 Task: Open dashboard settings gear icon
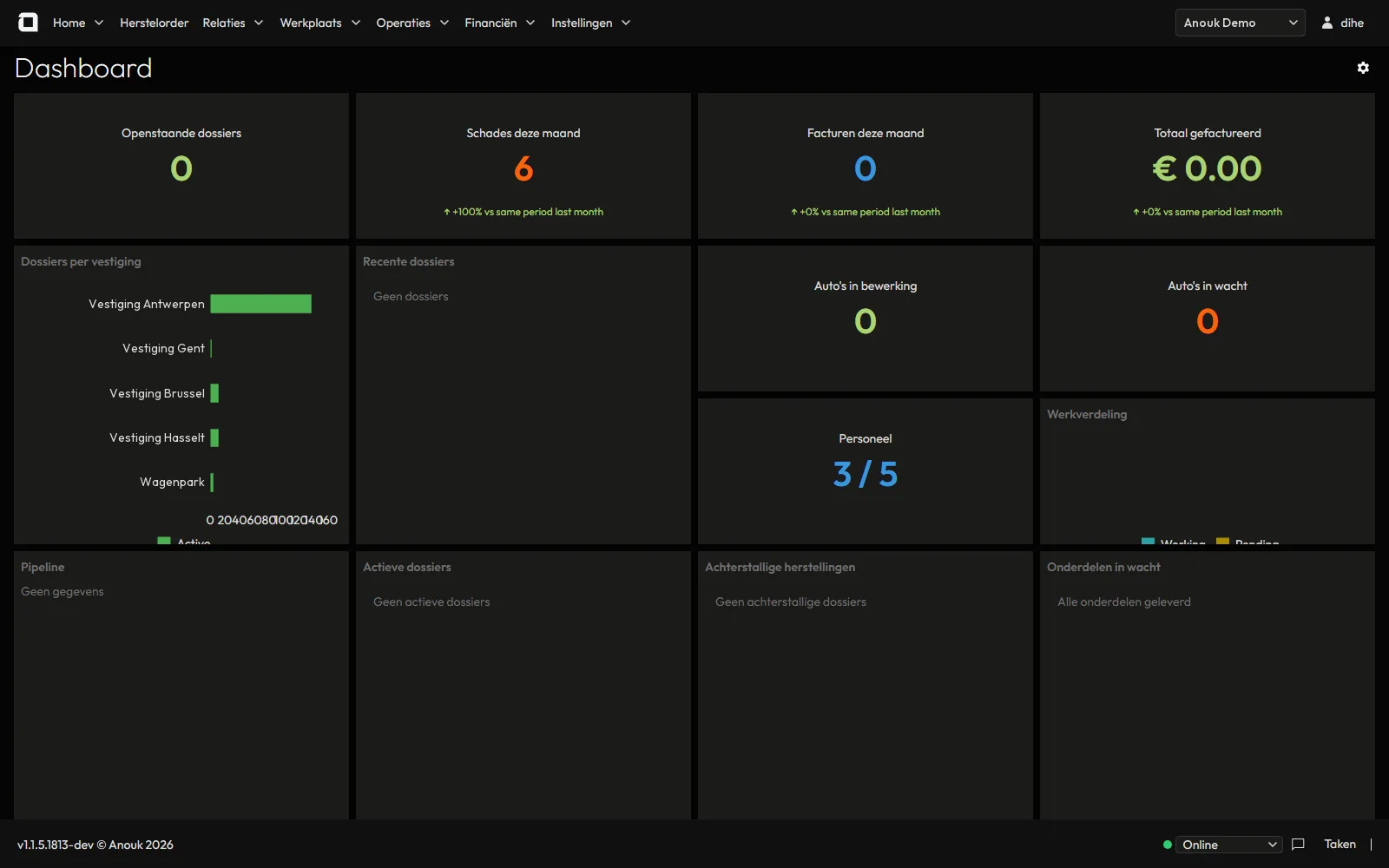tap(1363, 68)
